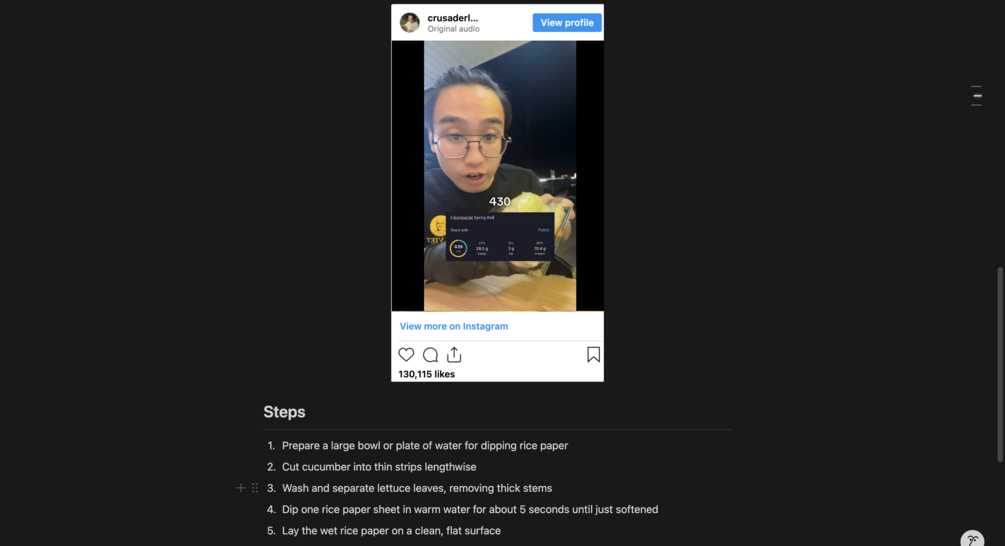This screenshot has width=1005, height=546.
Task: Click the crusaderl profile avatar
Action: pos(410,22)
